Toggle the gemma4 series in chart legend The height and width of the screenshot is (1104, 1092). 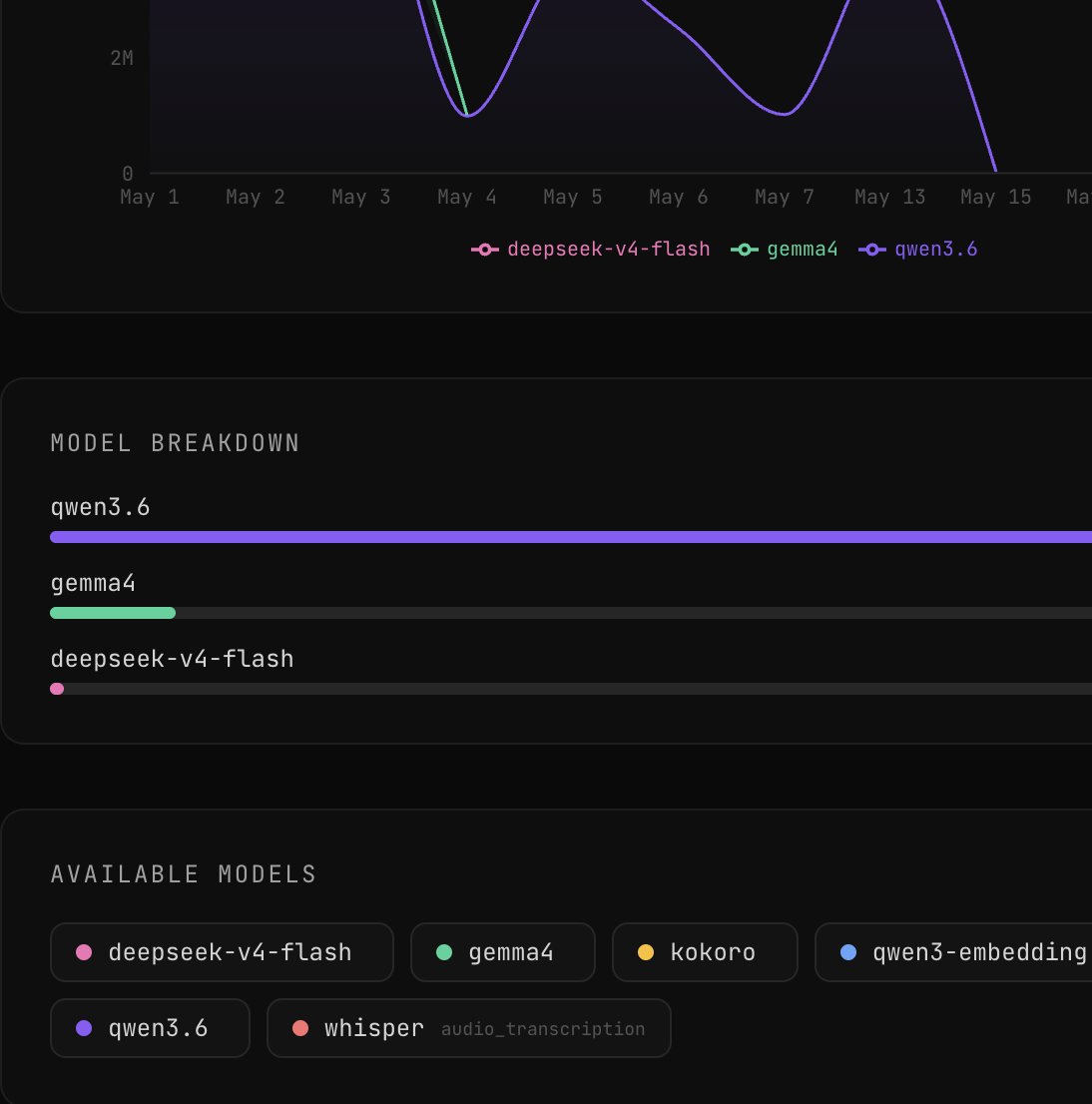(784, 250)
